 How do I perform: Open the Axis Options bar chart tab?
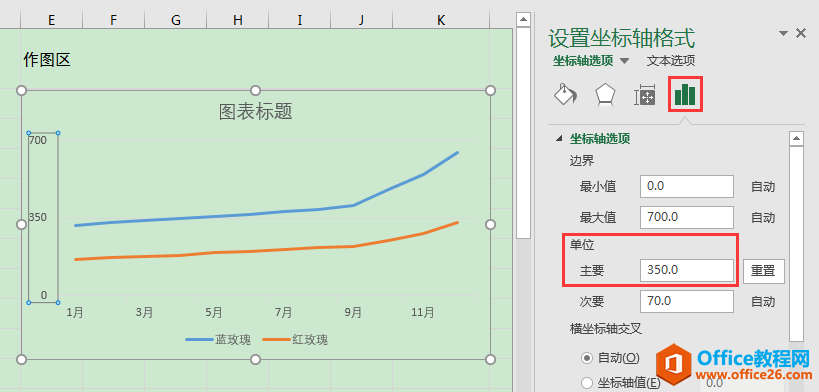pyautogui.click(x=685, y=94)
